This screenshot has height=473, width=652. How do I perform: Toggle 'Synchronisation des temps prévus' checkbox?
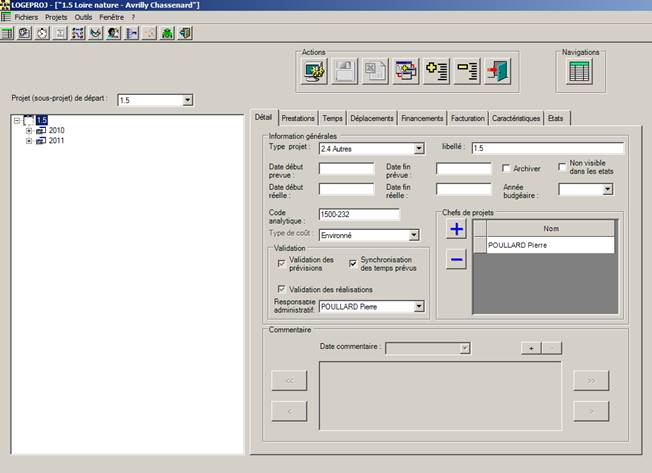(353, 263)
